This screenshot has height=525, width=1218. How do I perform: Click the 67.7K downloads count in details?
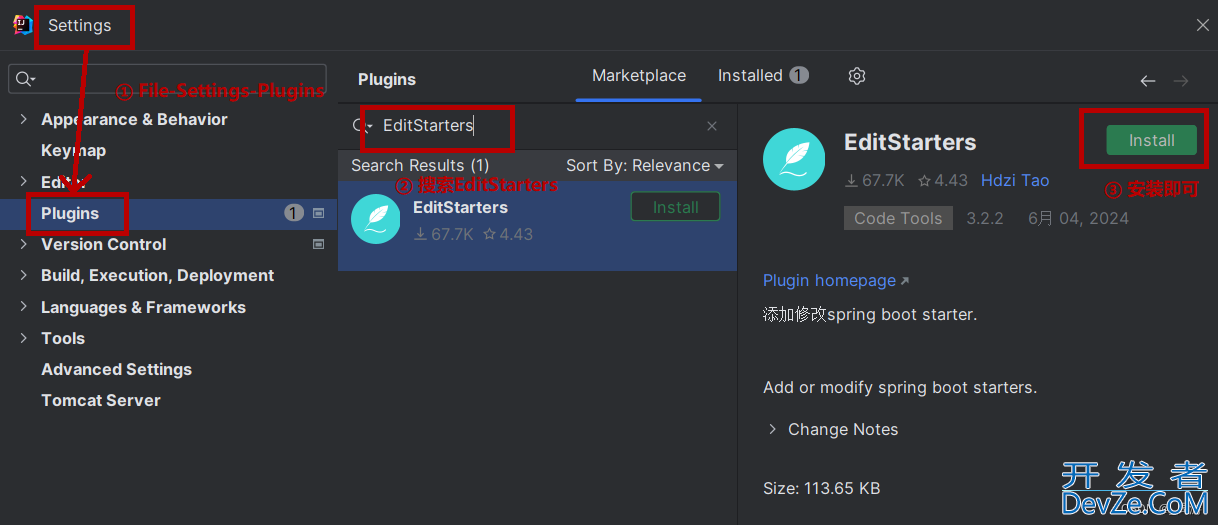875,180
